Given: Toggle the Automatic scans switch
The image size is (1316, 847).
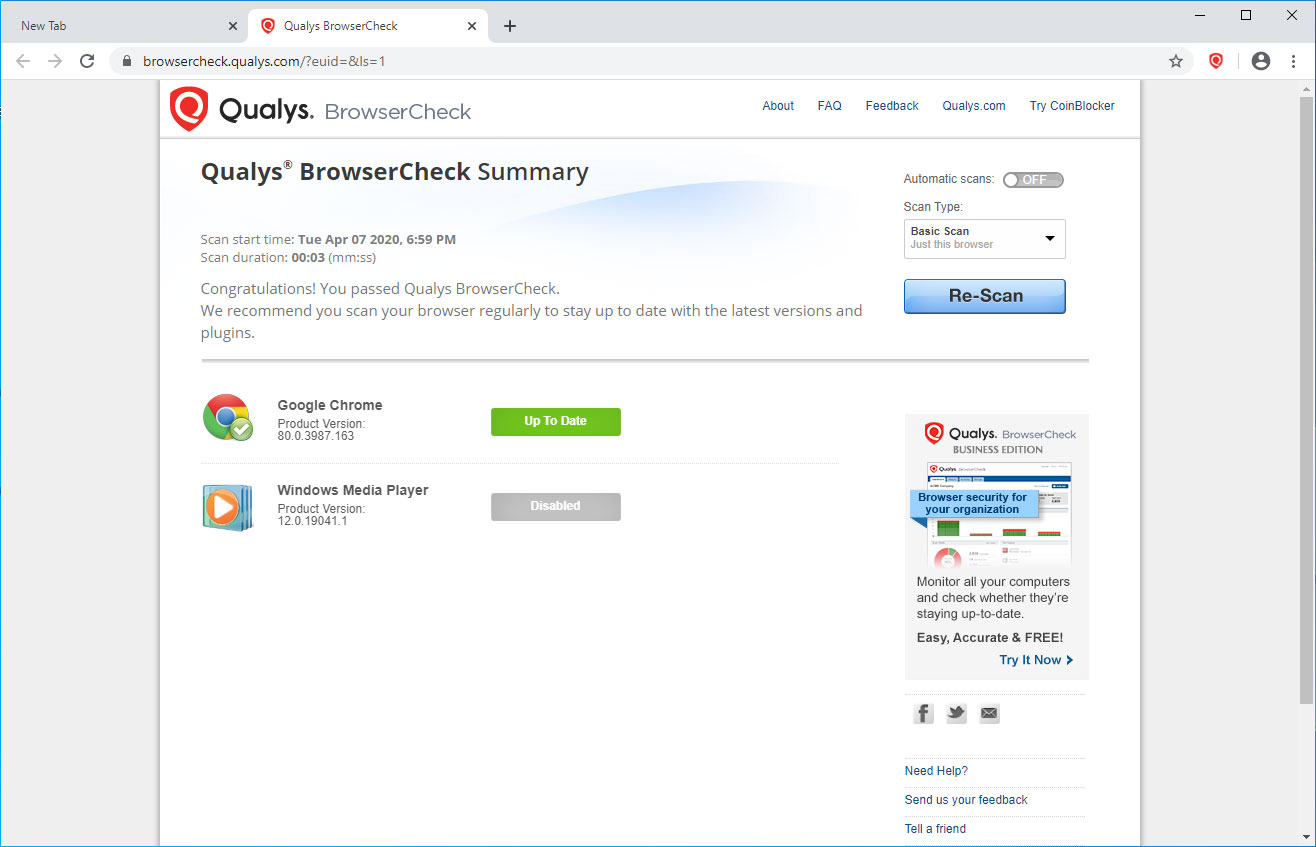Looking at the screenshot, I should click(1033, 180).
